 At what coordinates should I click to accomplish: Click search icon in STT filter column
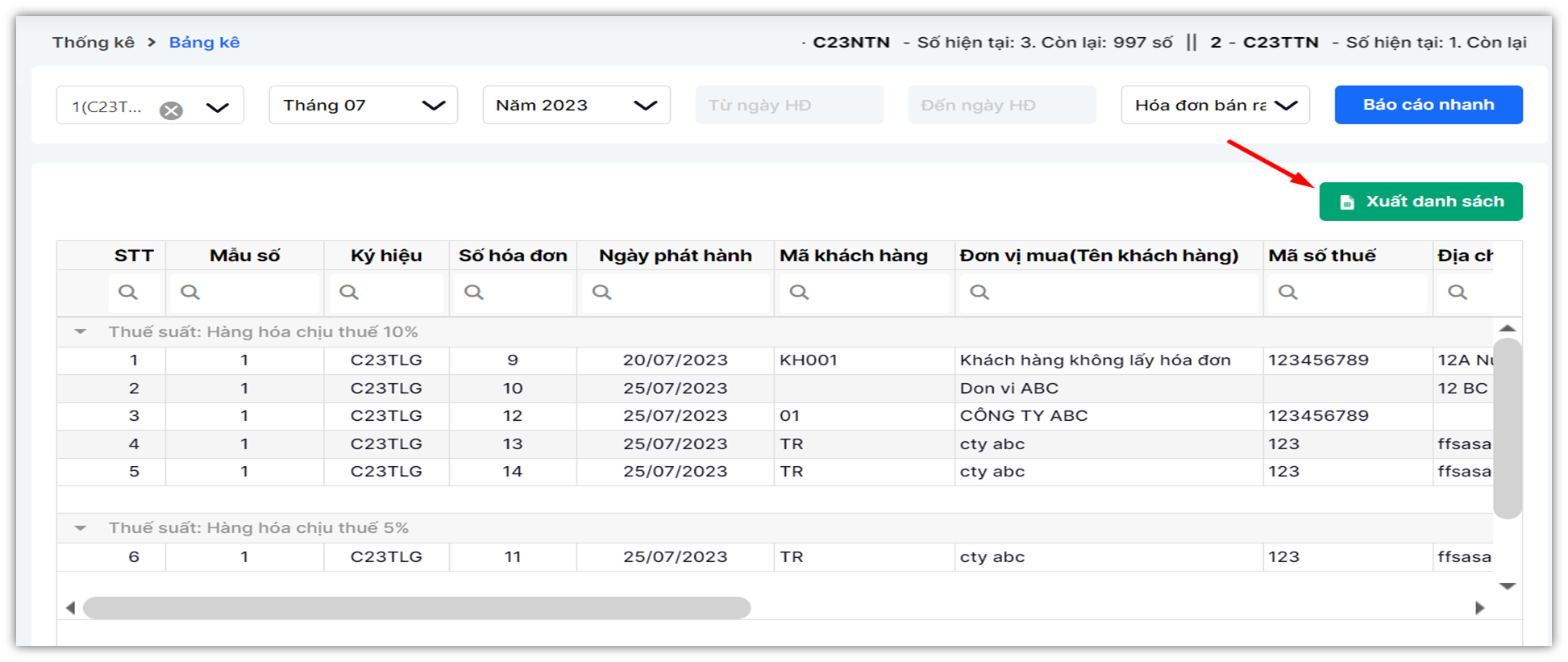pyautogui.click(x=128, y=292)
